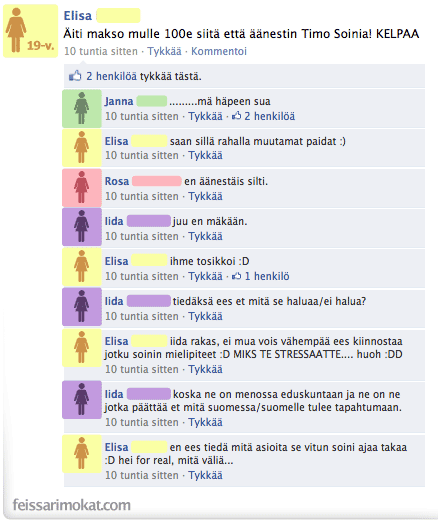
Task: Like Rosa's 'en äänestäis silti' comment
Action: 205,196
